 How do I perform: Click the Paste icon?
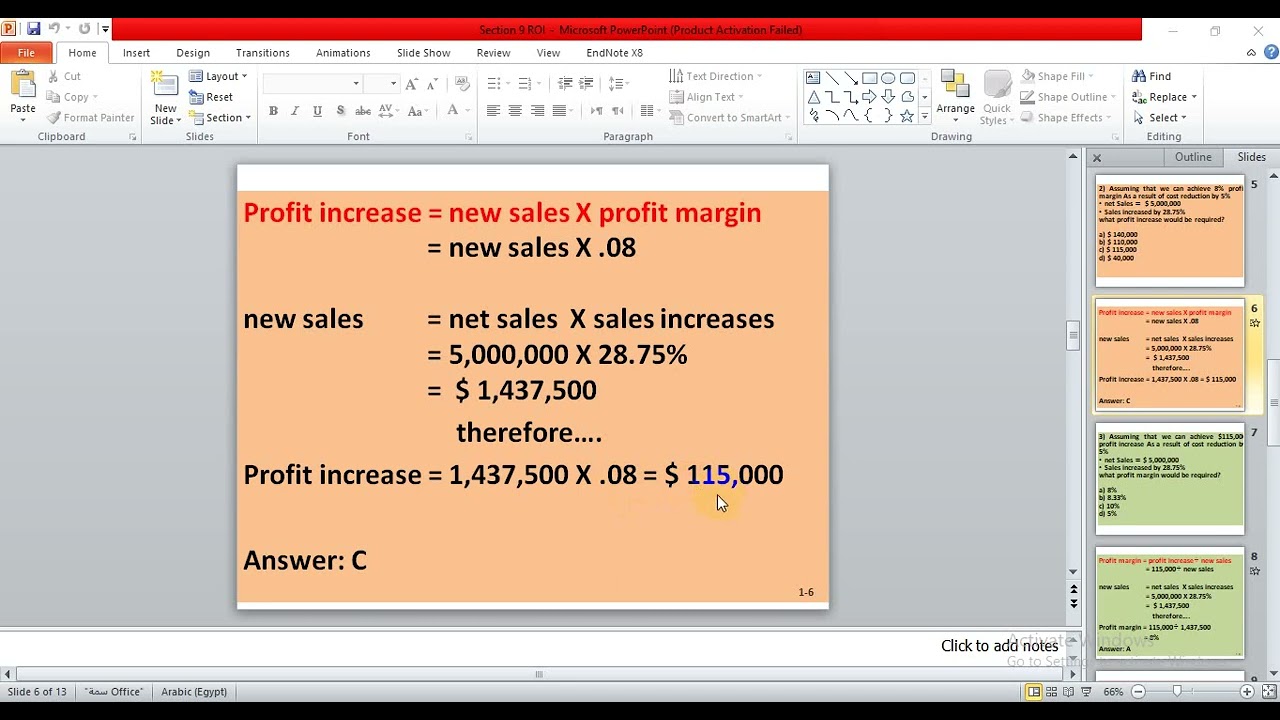(22, 86)
